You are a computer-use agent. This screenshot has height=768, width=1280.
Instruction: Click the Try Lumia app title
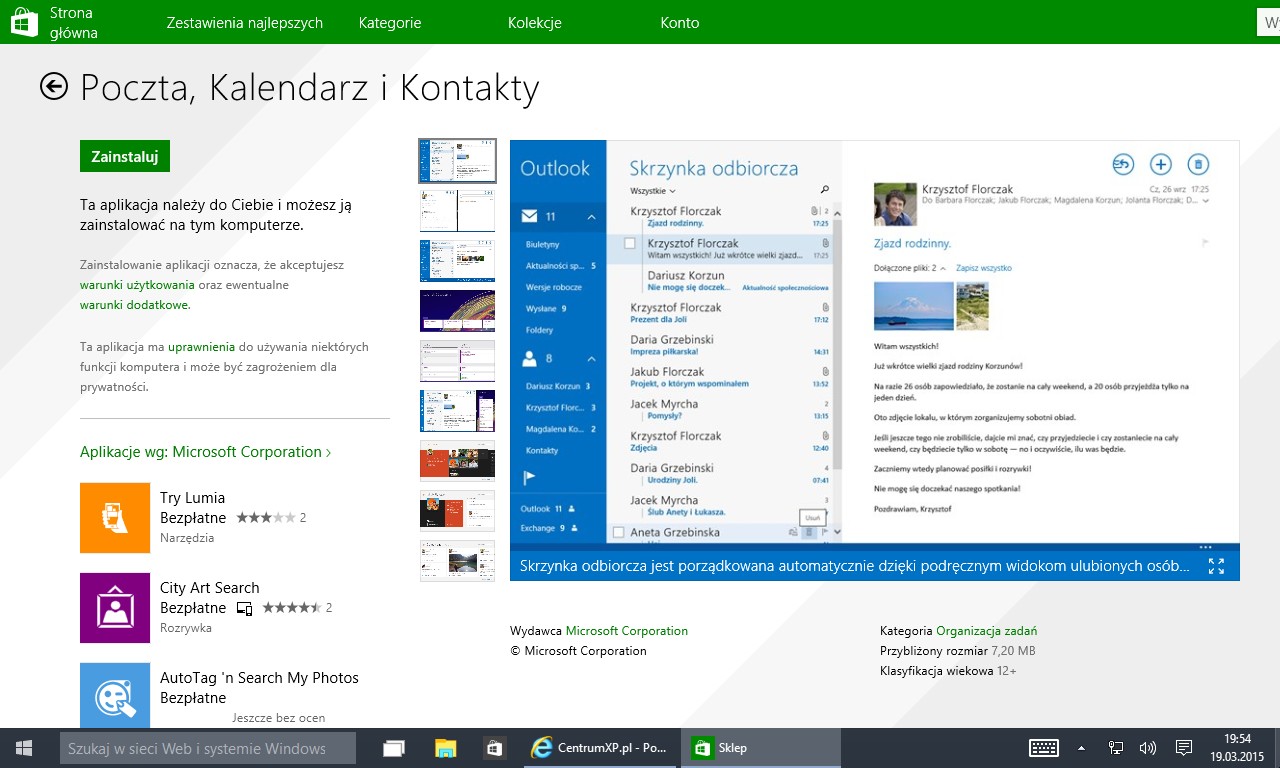click(x=192, y=498)
